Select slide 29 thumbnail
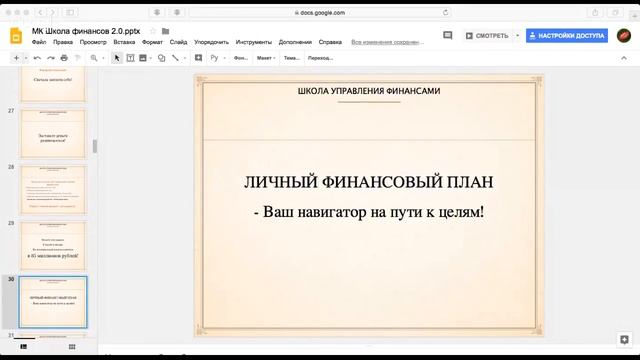The width and height of the screenshot is (640, 360). tap(53, 246)
